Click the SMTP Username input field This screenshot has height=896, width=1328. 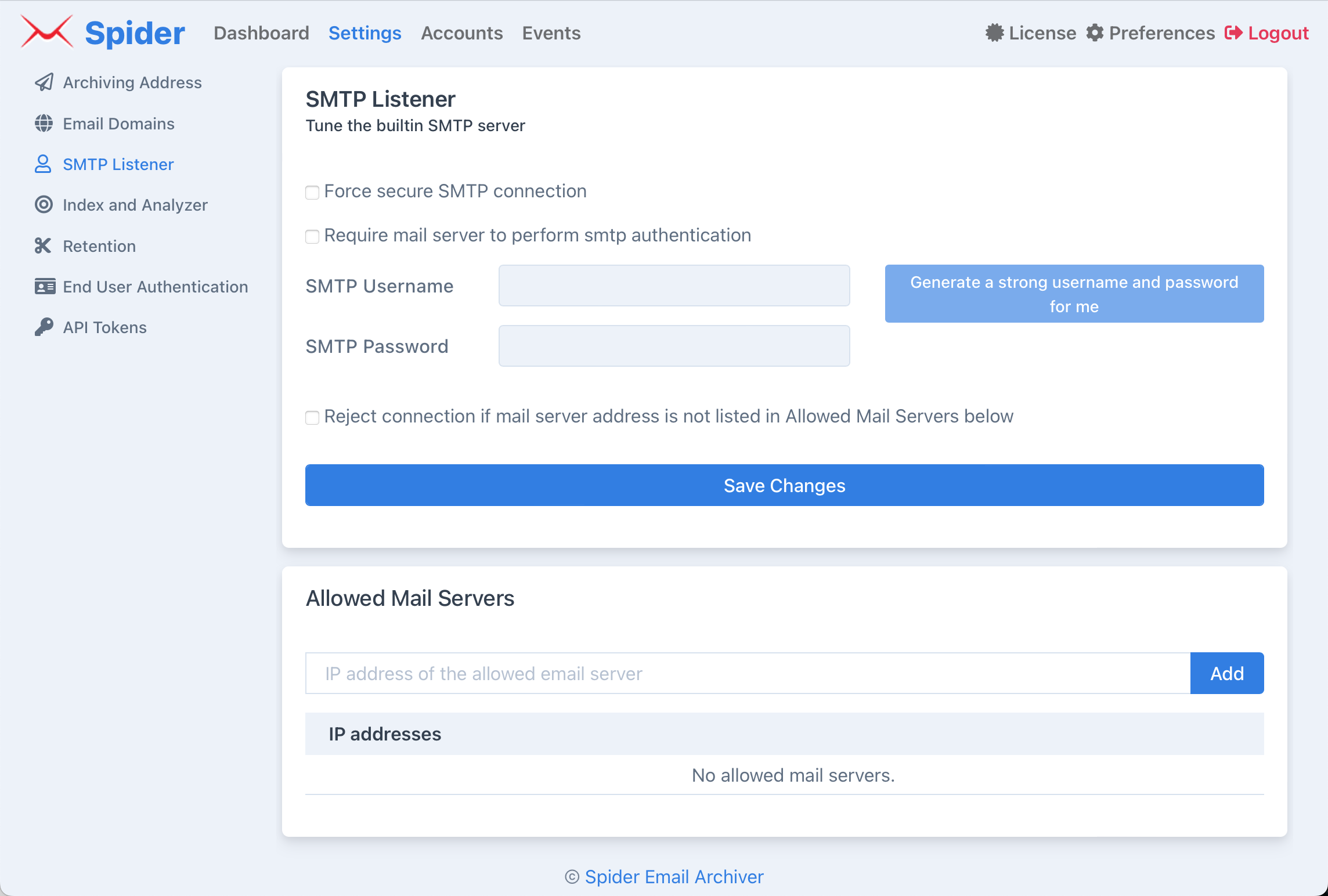(674, 285)
